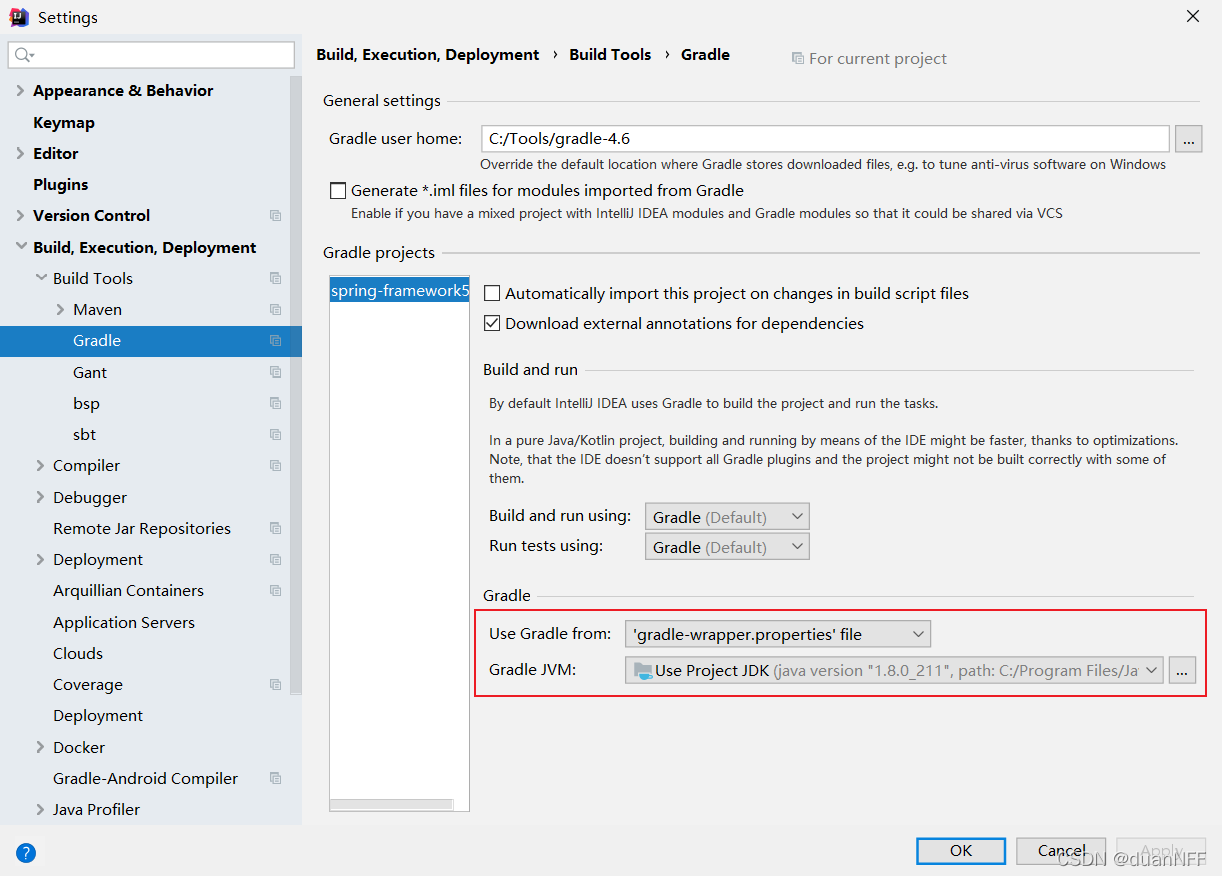Expand the Docker node
Screen dimensions: 1222x876
pyautogui.click(x=40, y=747)
